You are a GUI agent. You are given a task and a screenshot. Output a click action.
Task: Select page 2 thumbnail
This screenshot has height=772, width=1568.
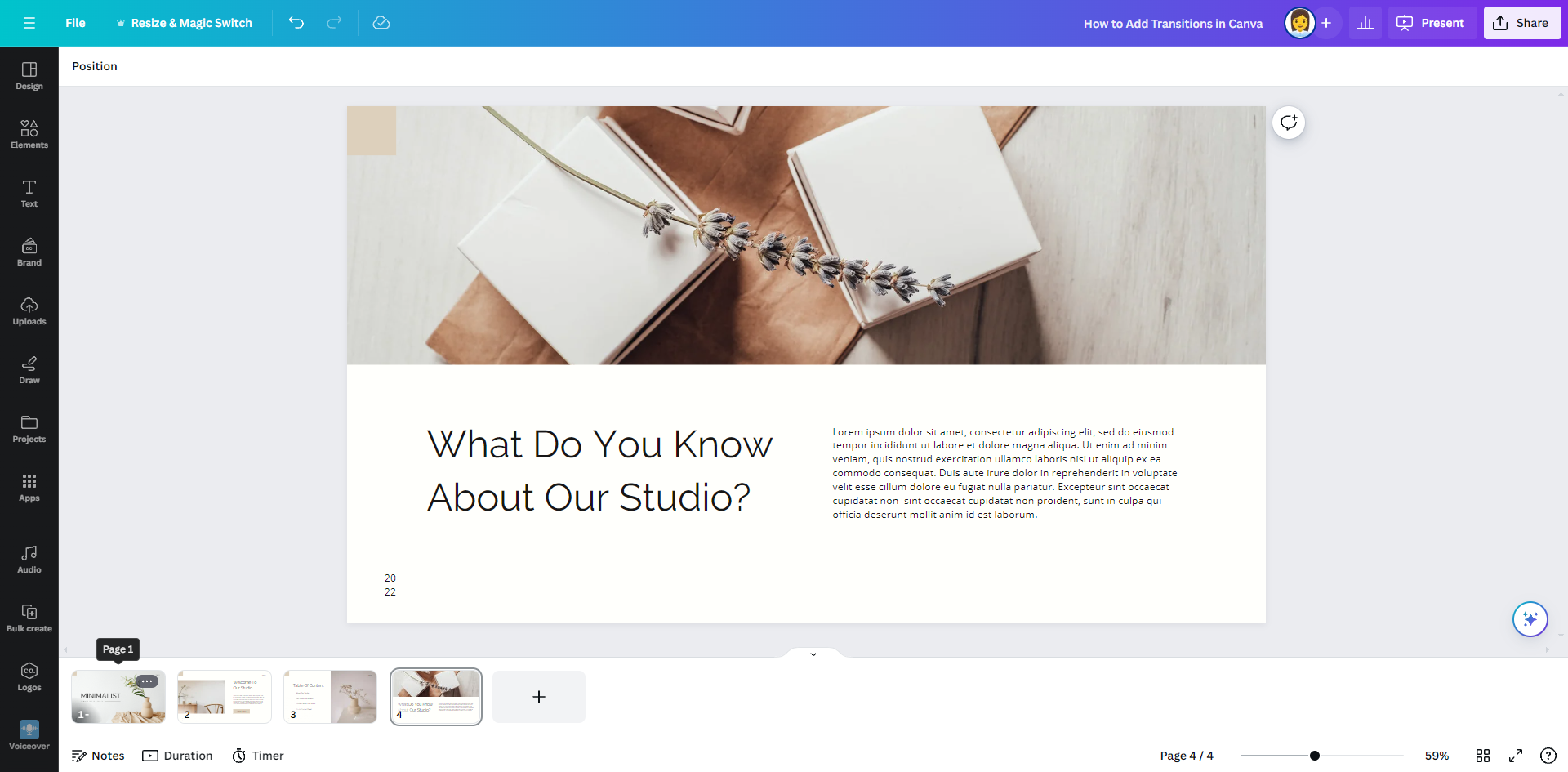pyautogui.click(x=225, y=697)
